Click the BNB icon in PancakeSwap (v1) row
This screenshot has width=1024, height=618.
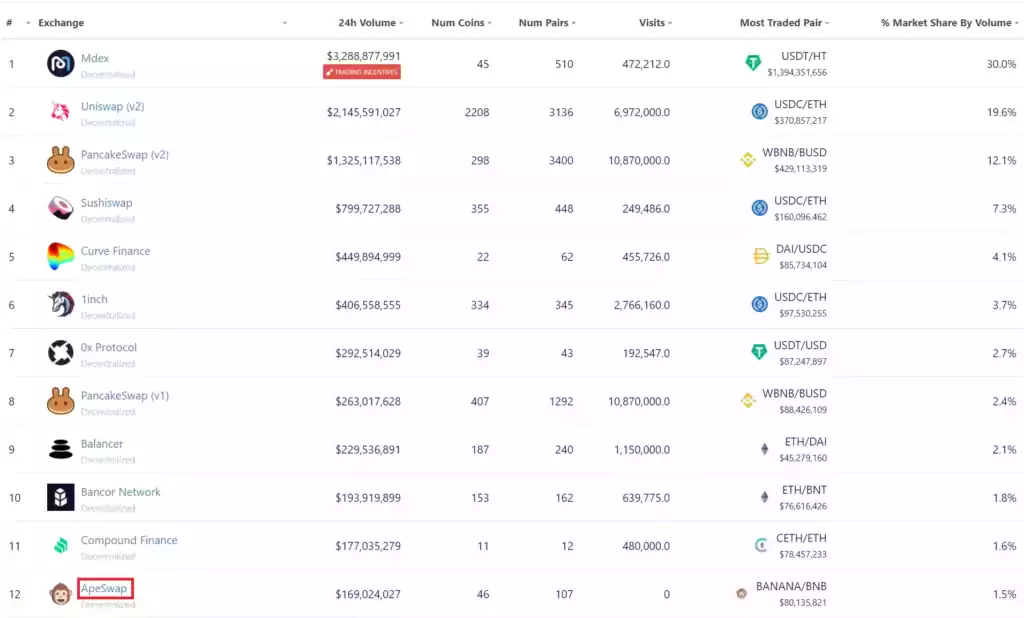point(748,401)
